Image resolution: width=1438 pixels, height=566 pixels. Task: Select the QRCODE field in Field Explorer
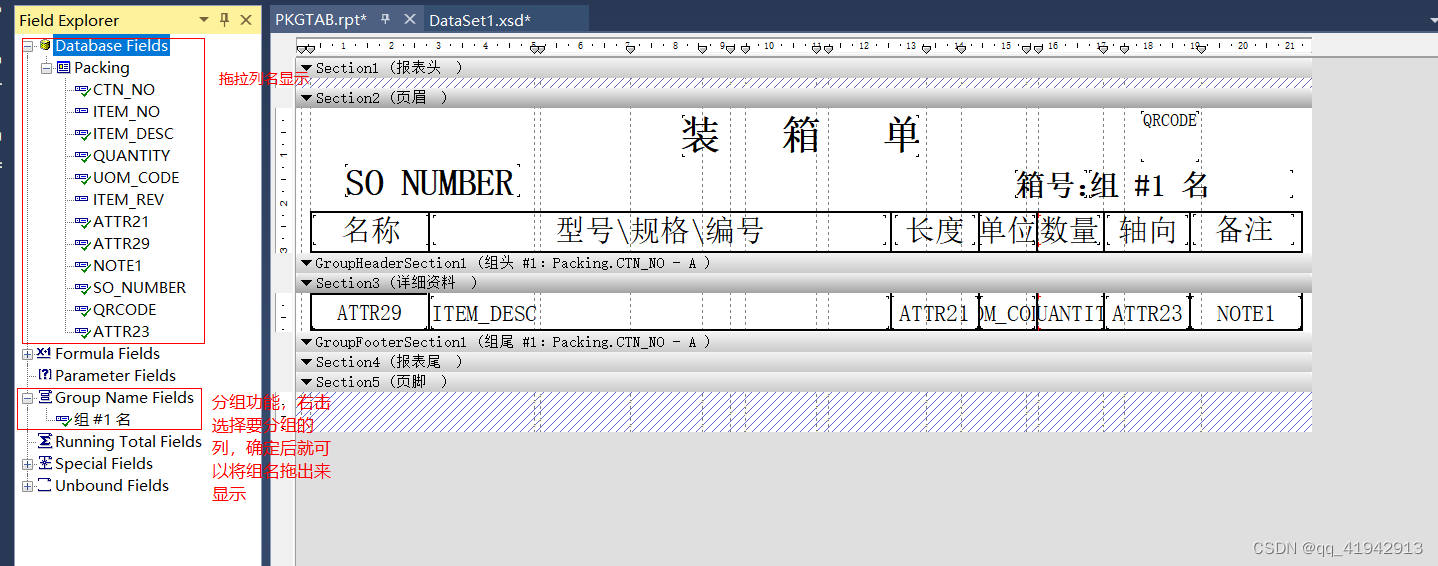click(x=124, y=310)
